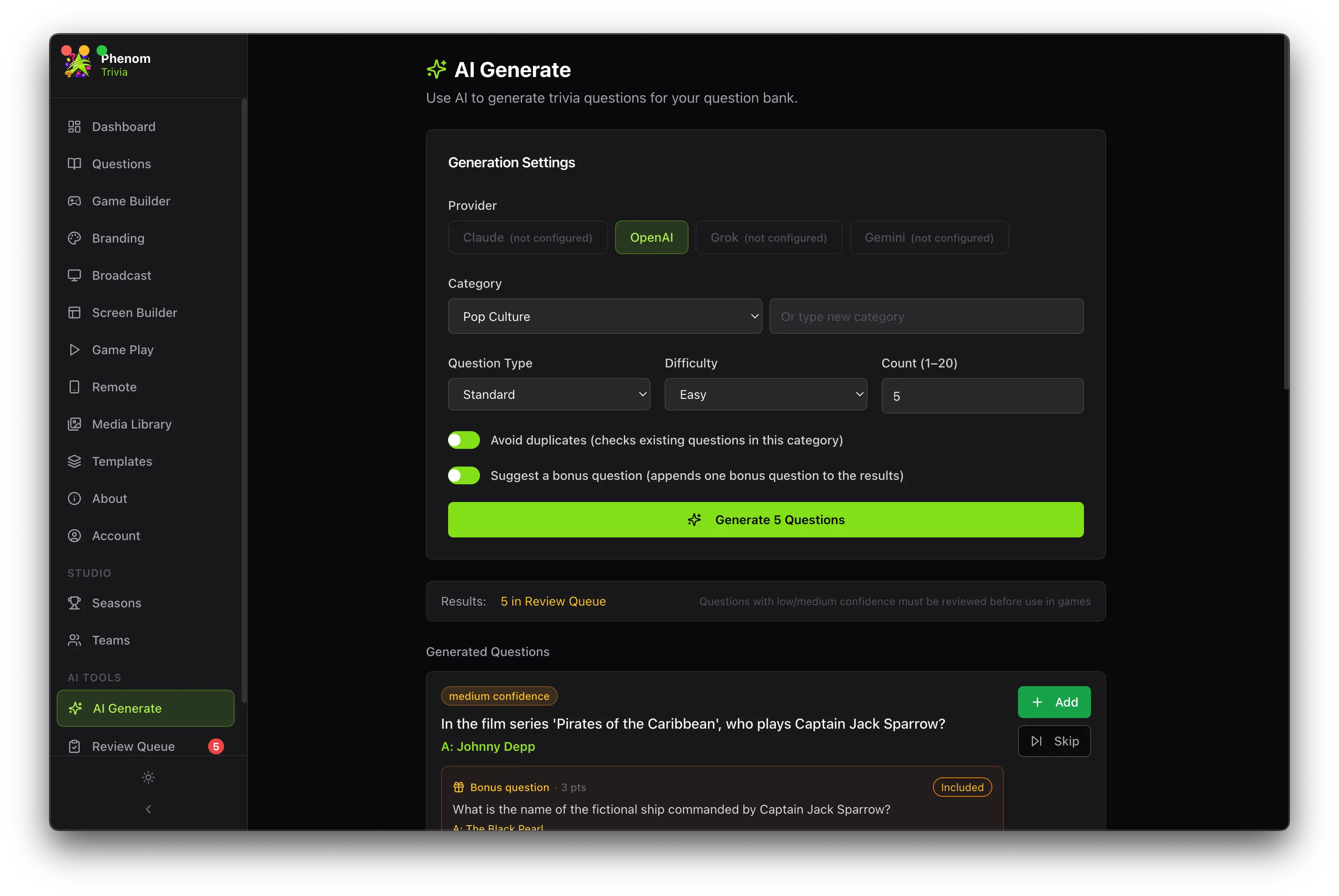Image resolution: width=1339 pixels, height=896 pixels.
Task: Click the Templates layers icon
Action: click(74, 460)
